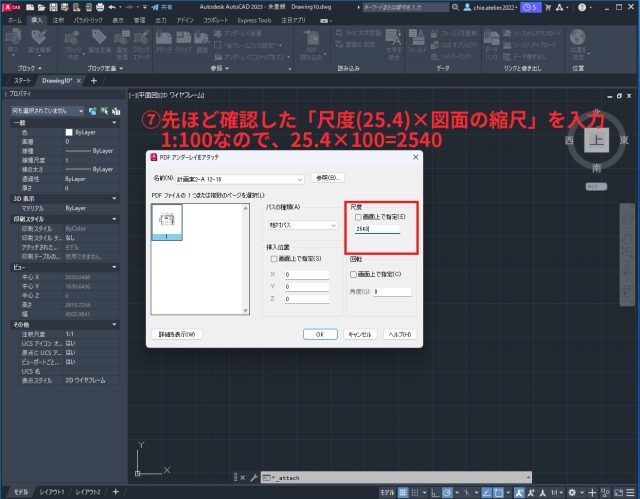Click the キャンセル button
640x499 pixels.
point(359,334)
